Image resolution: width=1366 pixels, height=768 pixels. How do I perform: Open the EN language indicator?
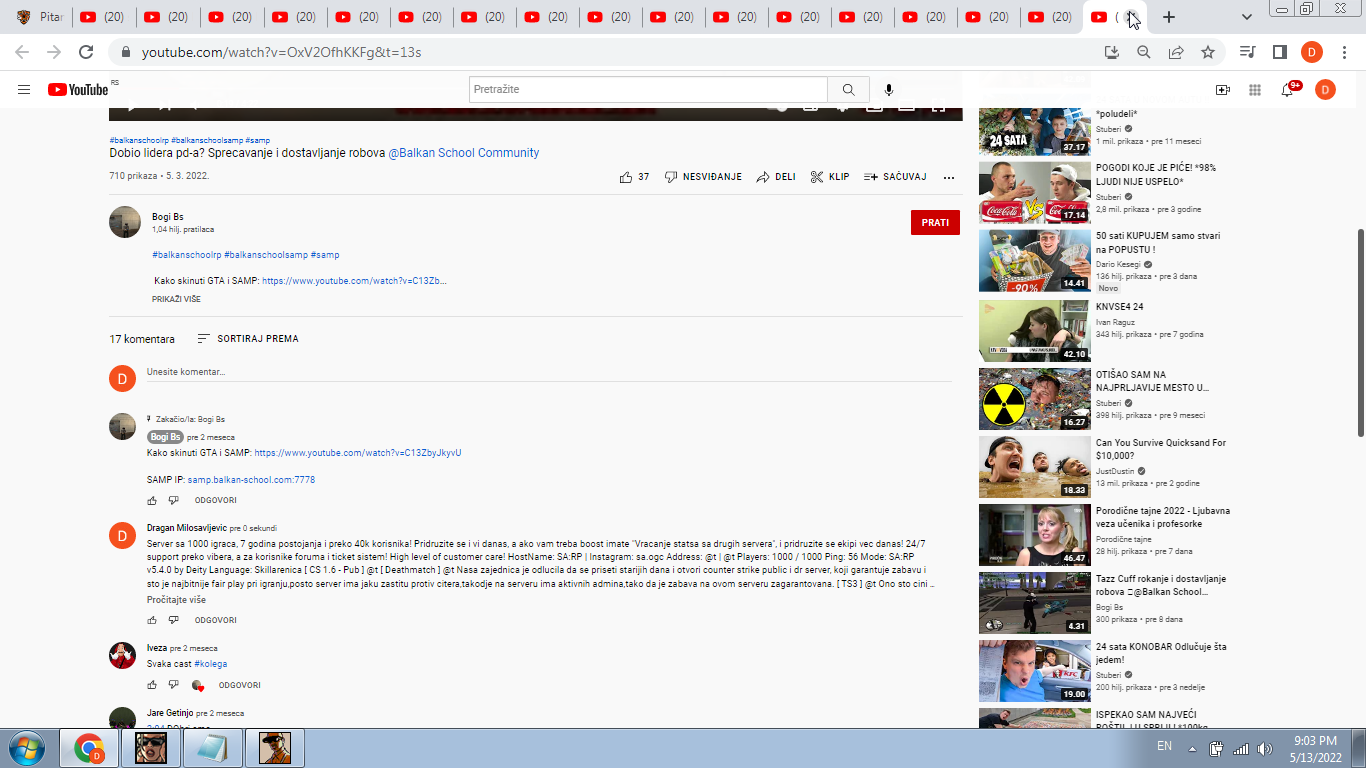[1164, 746]
